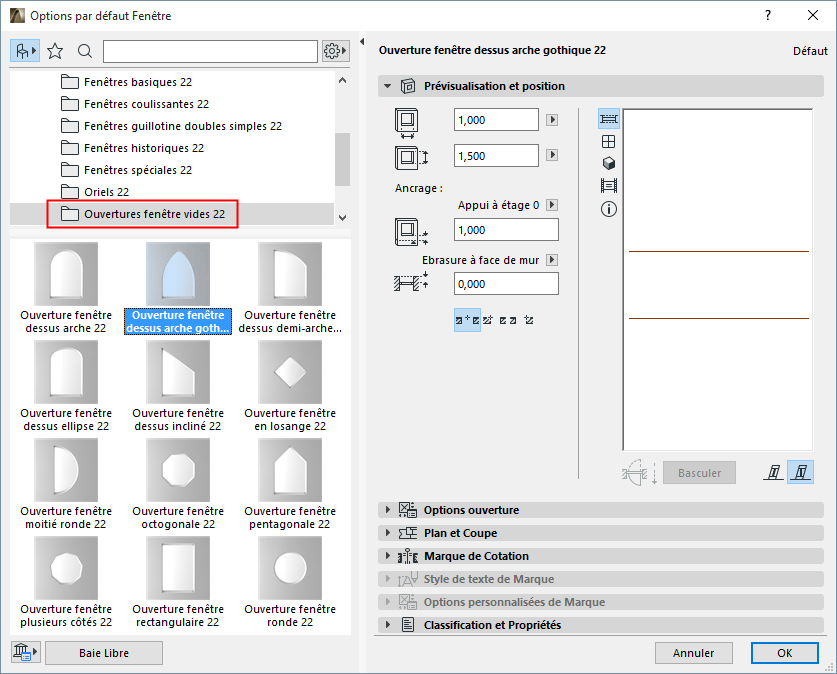Open the folder view library icon

25,51
